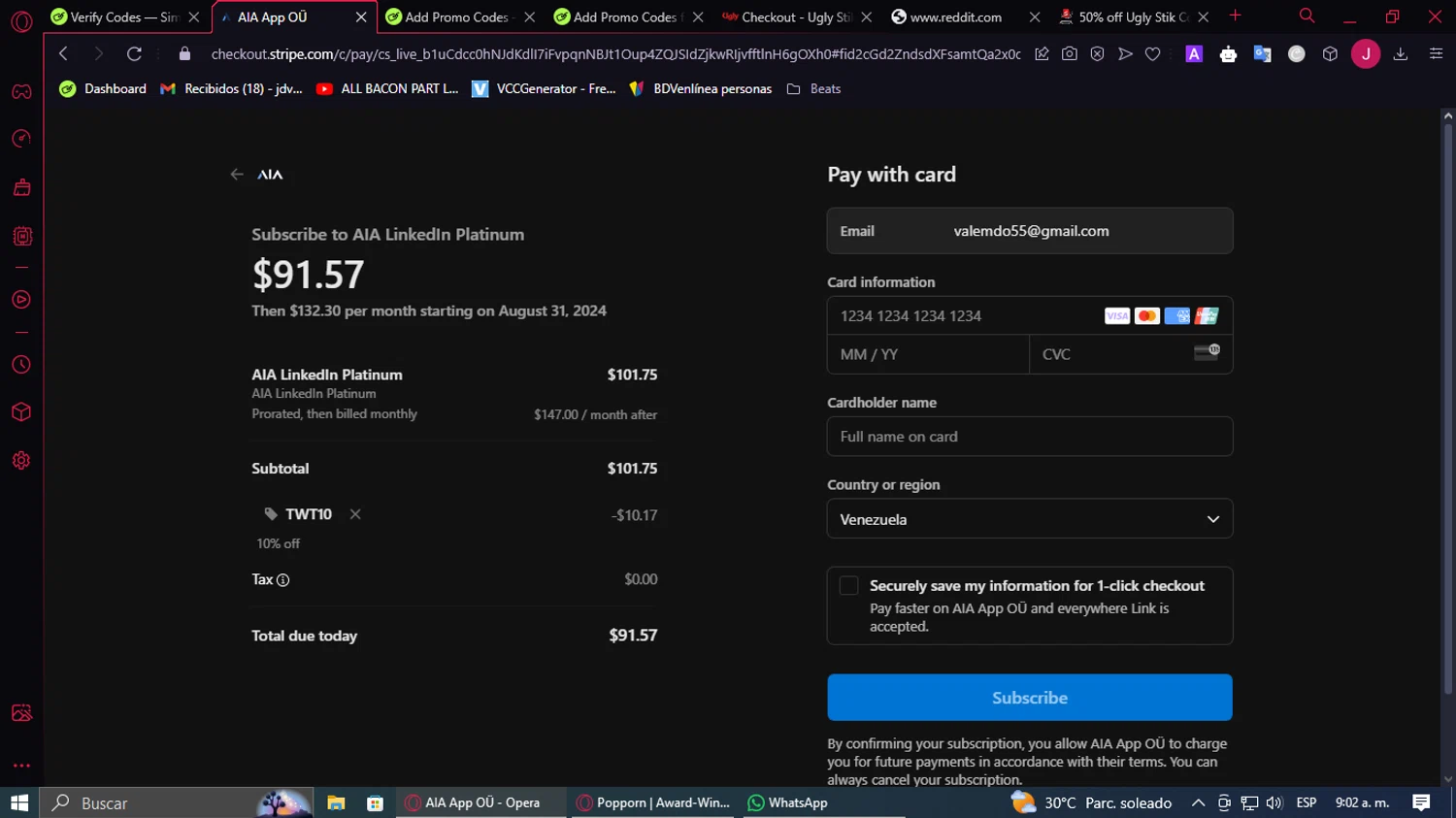The height and width of the screenshot is (818, 1456).
Task: Click the heart bookmark icon in the address bar
Action: pyautogui.click(x=1152, y=54)
